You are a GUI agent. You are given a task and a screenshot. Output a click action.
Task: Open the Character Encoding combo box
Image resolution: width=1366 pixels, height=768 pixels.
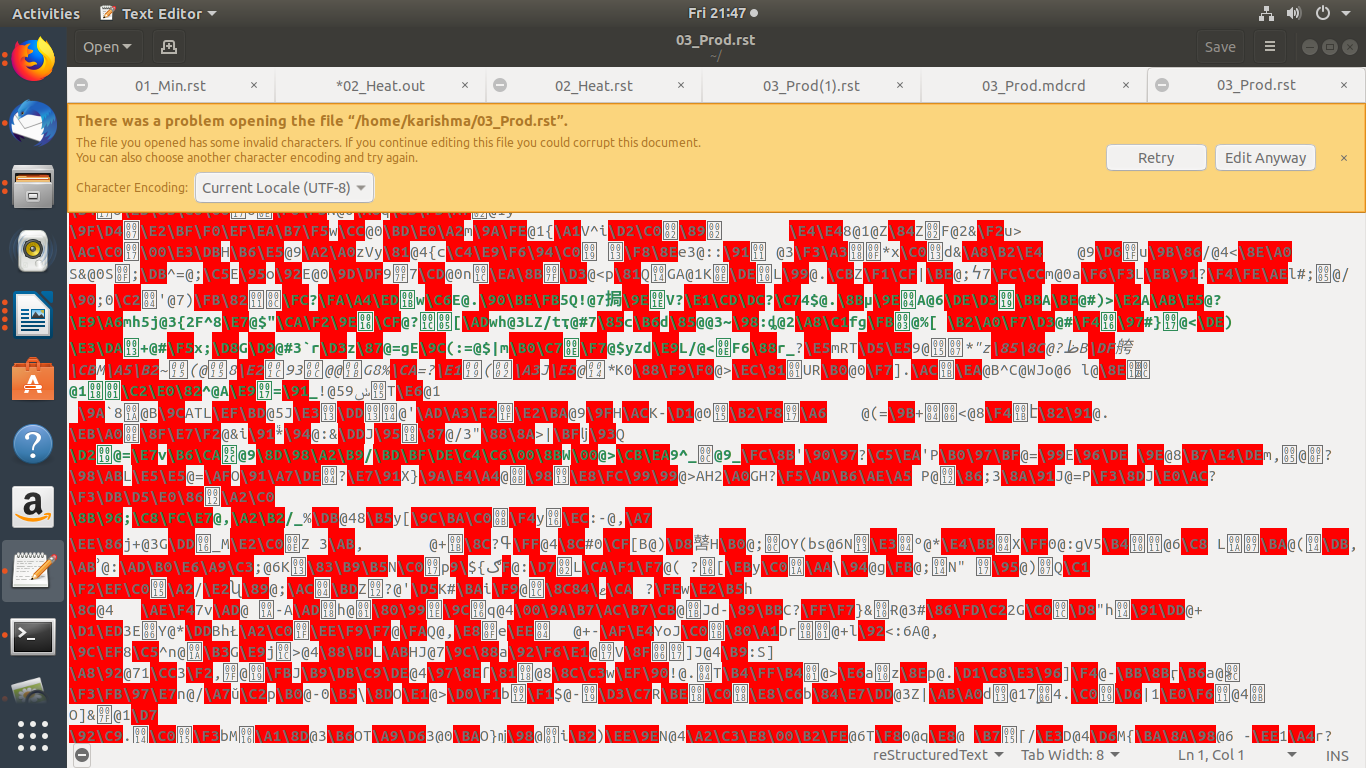pyautogui.click(x=285, y=188)
